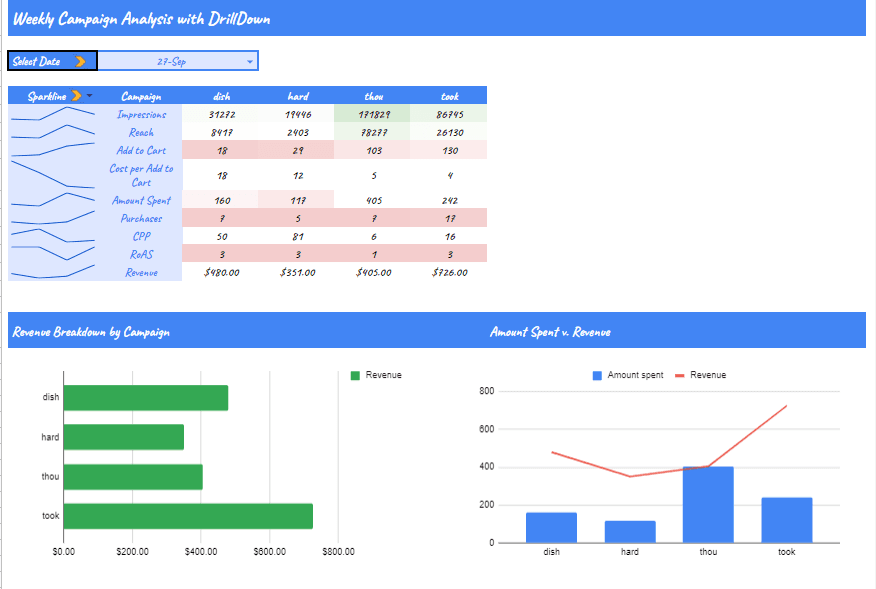Select the thou column header
This screenshot has width=876, height=589.
374,96
